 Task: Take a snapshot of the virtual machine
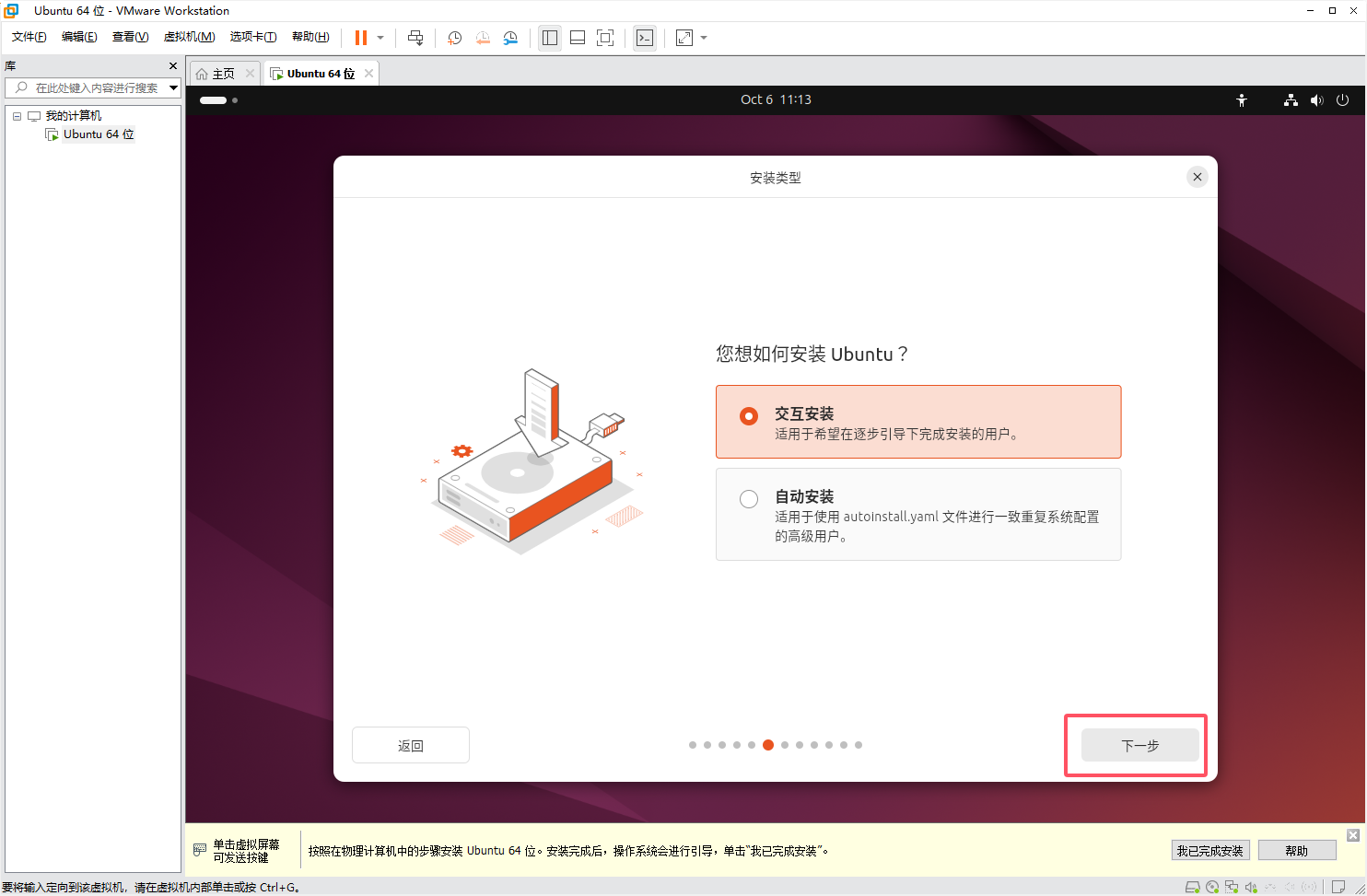pos(454,38)
